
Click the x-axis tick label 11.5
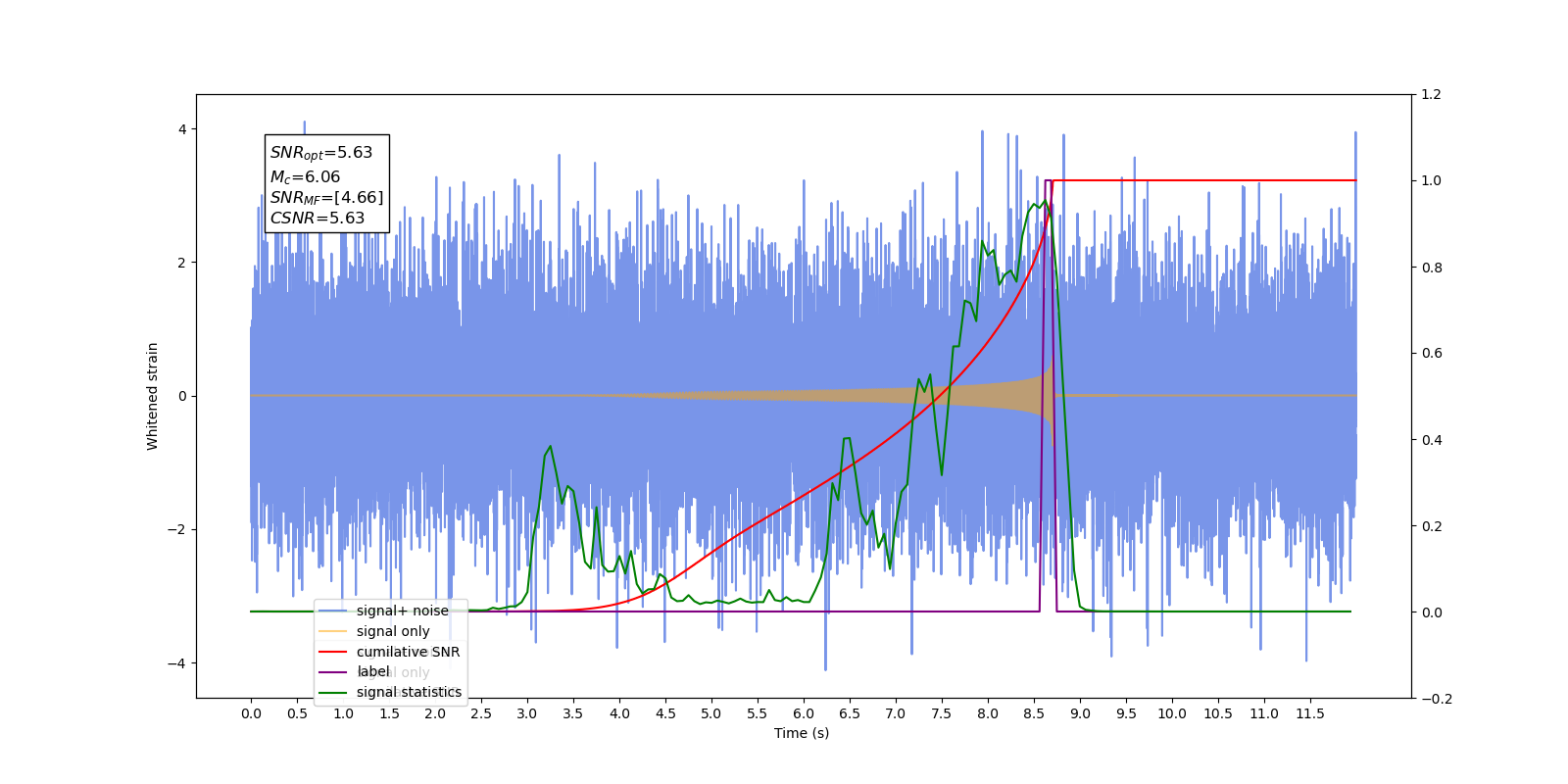(x=1310, y=713)
